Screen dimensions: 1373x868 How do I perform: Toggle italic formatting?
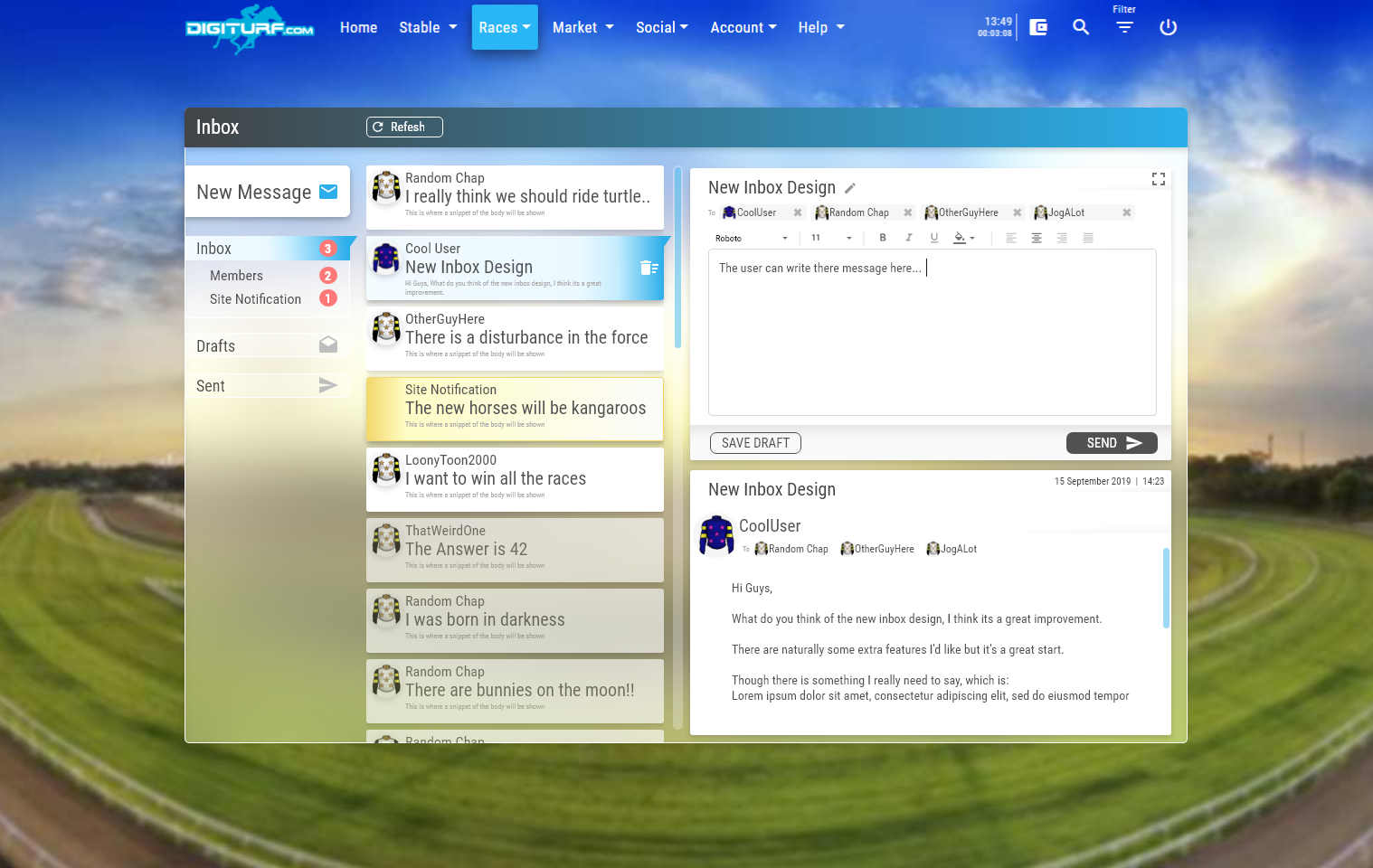click(x=909, y=238)
